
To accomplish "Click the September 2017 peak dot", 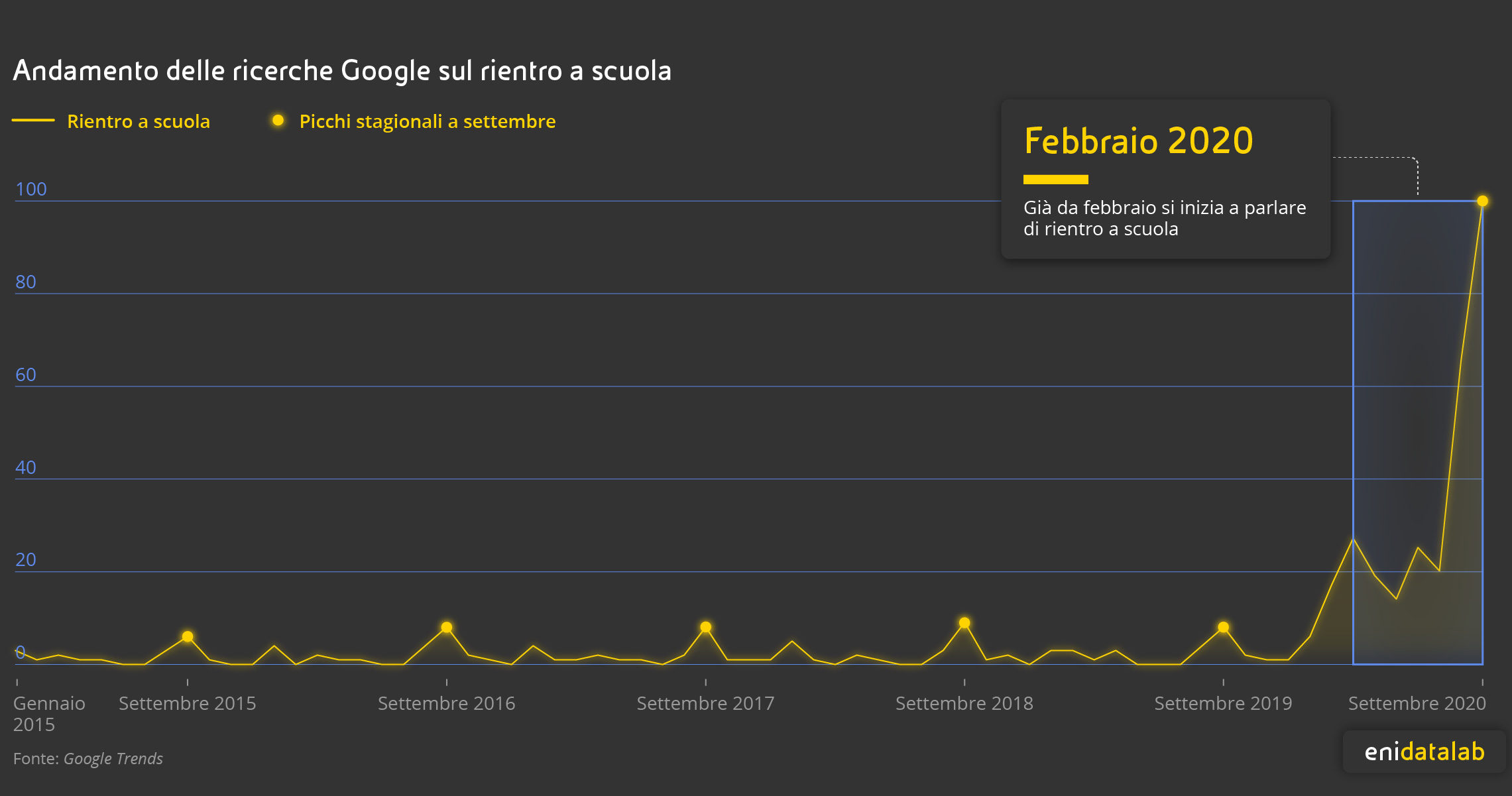I will point(706,627).
